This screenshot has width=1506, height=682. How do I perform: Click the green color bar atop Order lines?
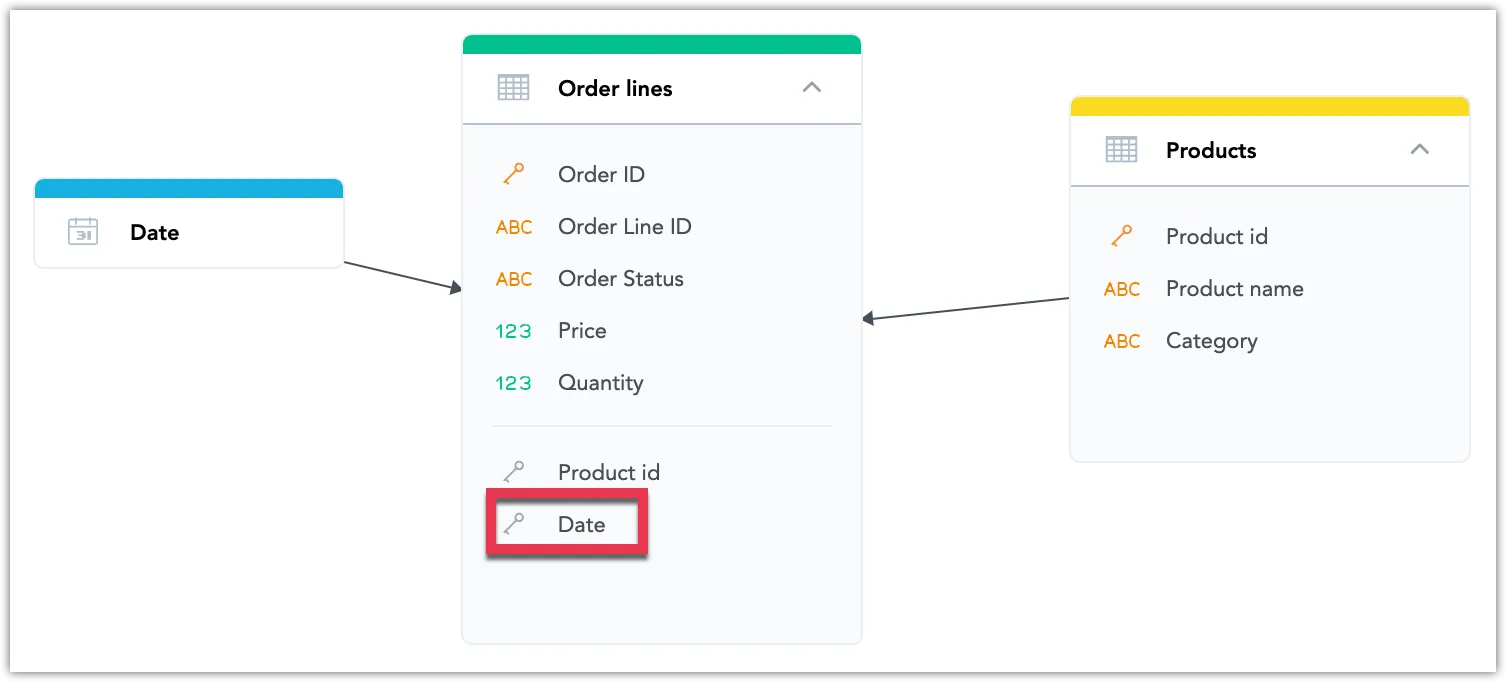click(660, 42)
